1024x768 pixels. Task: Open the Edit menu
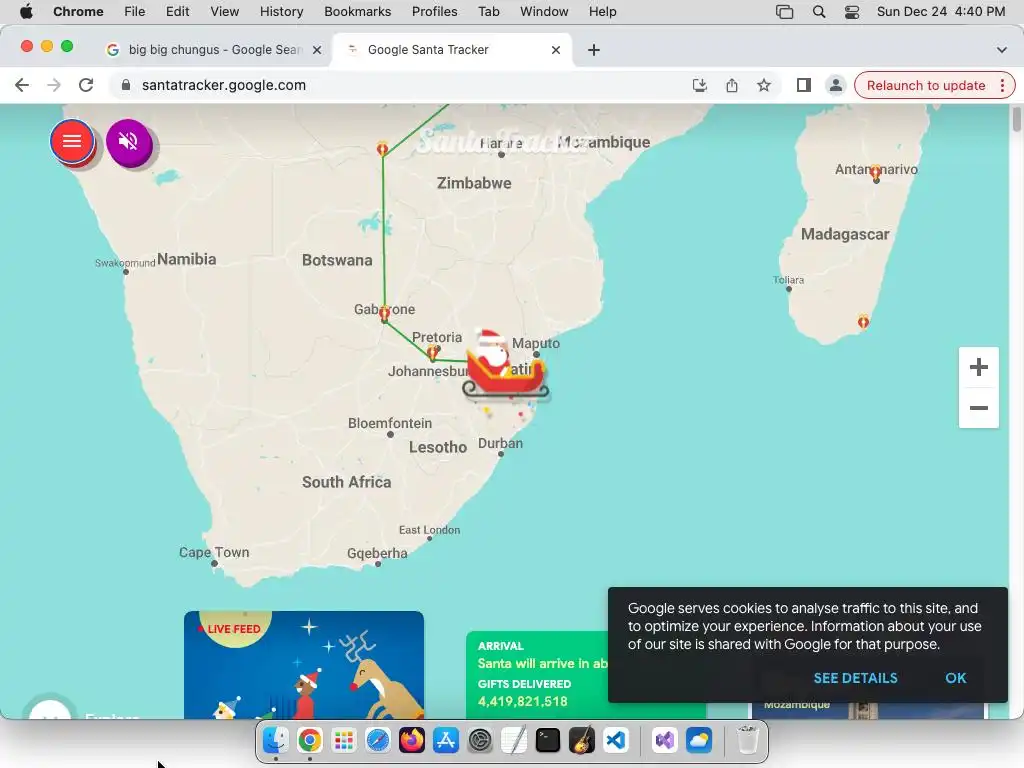[x=177, y=11]
